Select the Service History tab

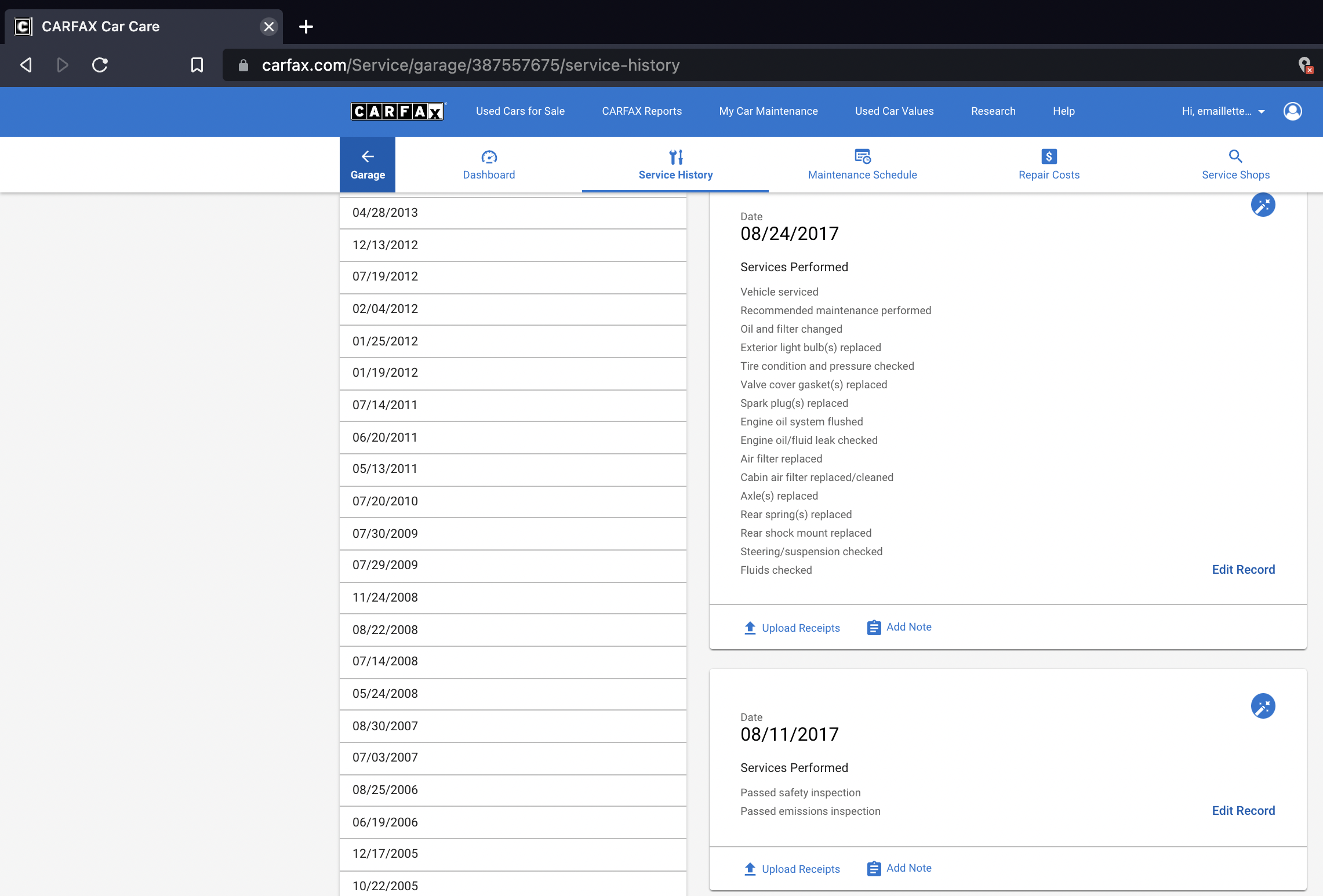675,165
